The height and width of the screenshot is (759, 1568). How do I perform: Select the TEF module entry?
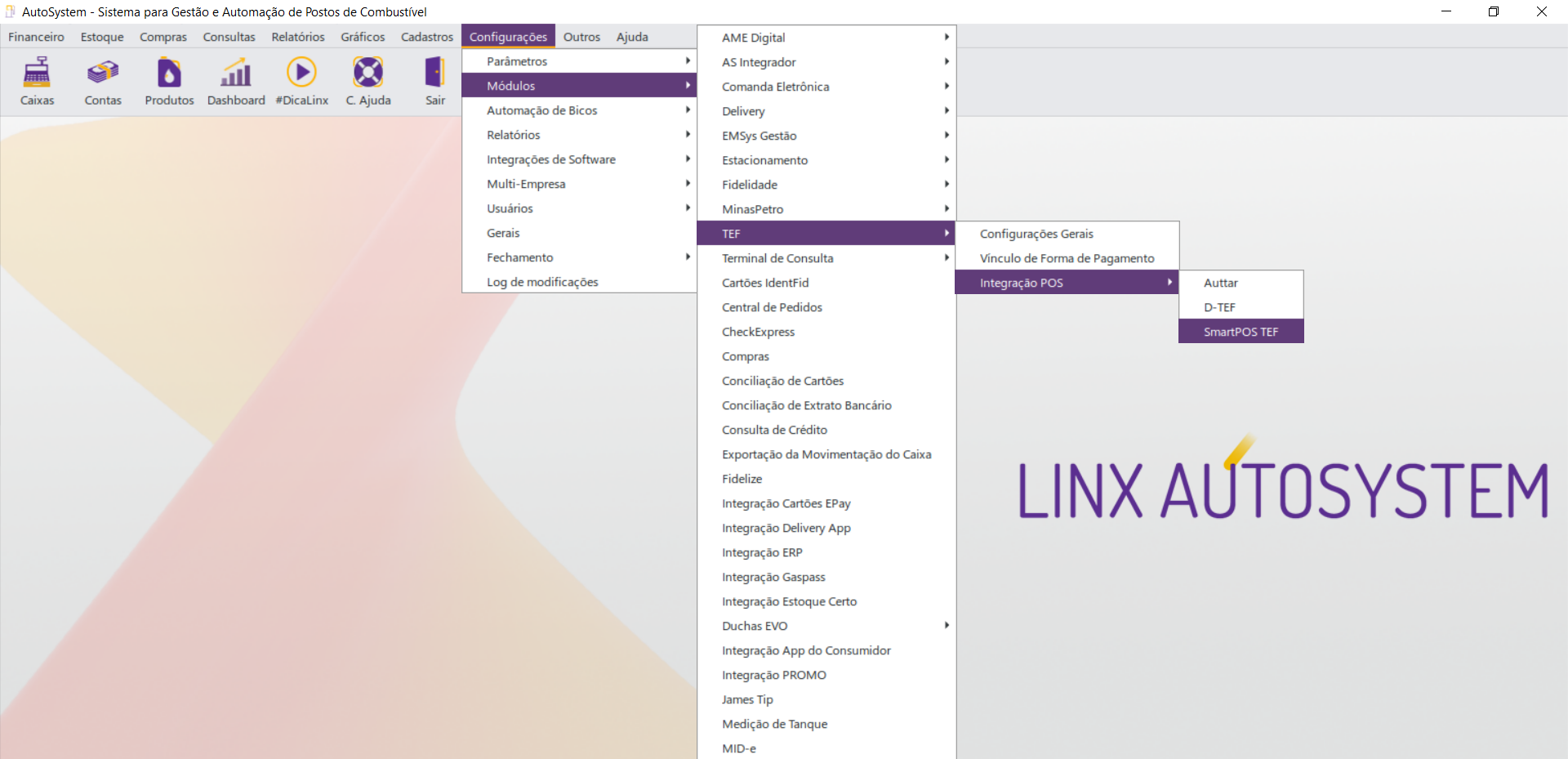(x=826, y=234)
